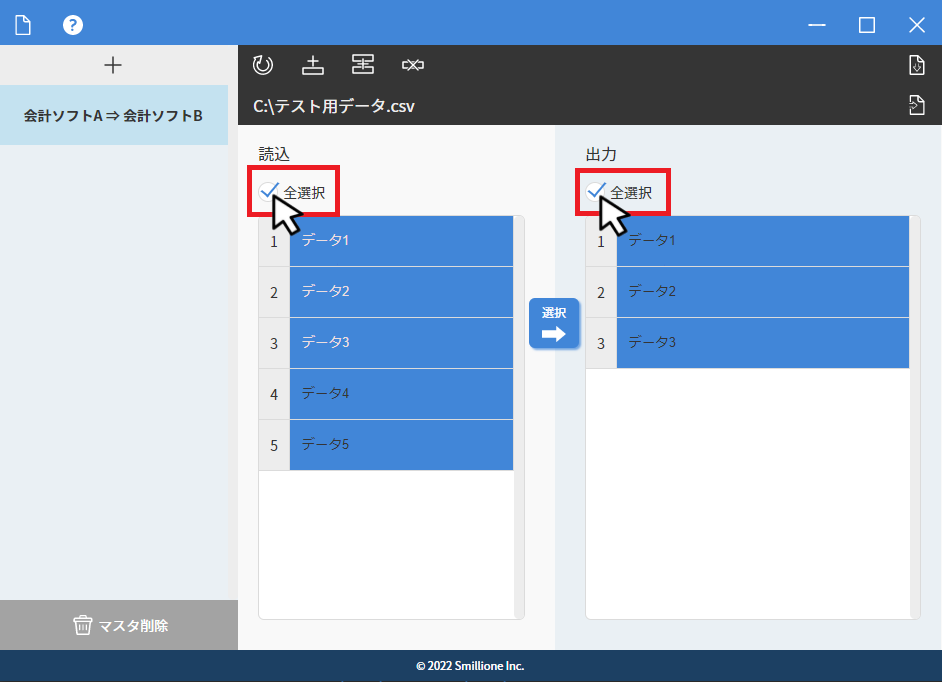Click the マスタ削除 button
Viewport: 942px width, 682px height.
coord(119,626)
